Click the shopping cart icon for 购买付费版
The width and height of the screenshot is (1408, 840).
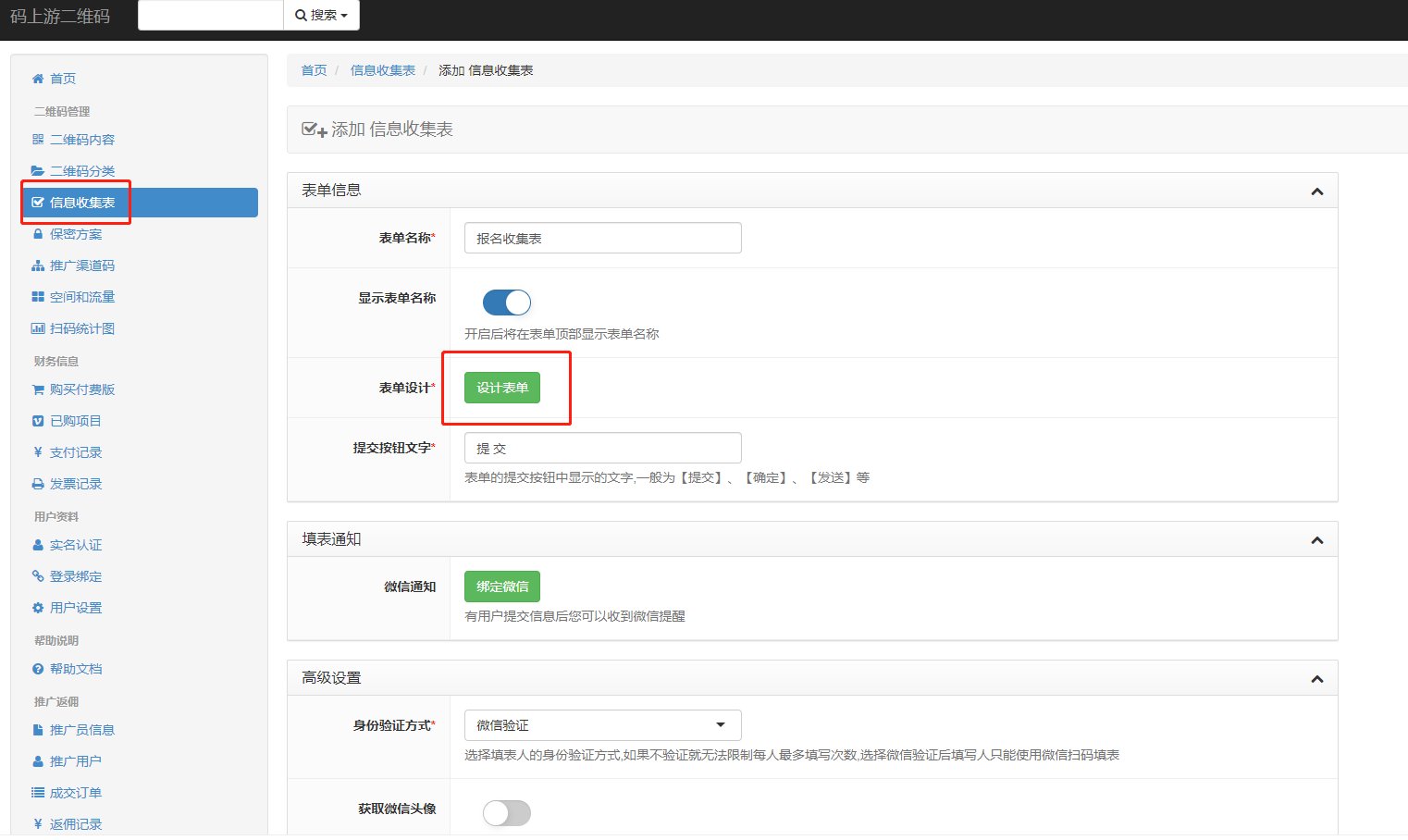pyautogui.click(x=37, y=389)
